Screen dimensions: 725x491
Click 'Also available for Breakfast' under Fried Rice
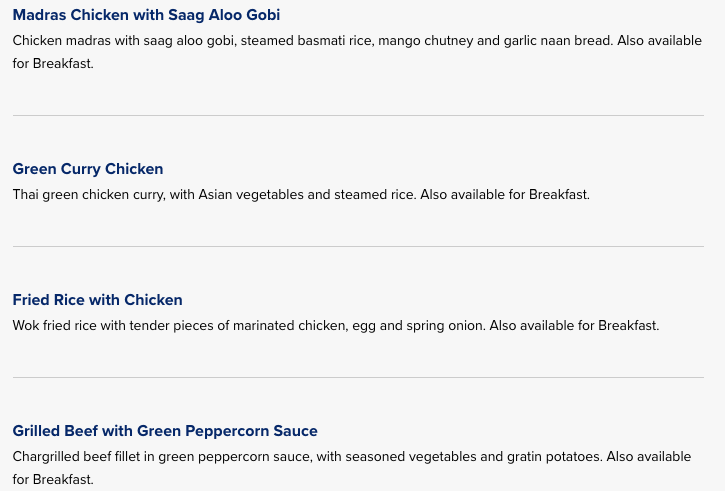point(574,325)
